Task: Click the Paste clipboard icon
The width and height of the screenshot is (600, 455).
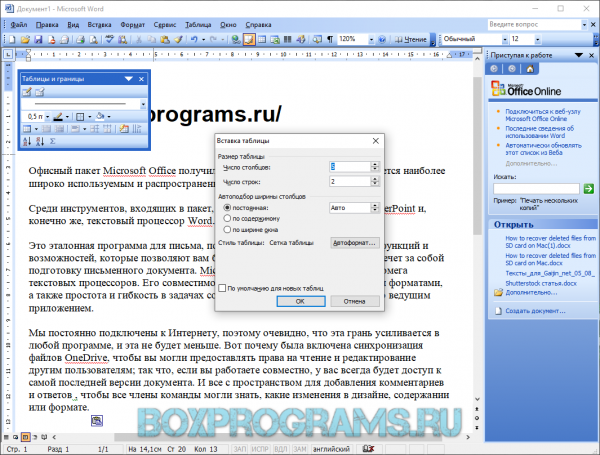Action: tap(165, 39)
